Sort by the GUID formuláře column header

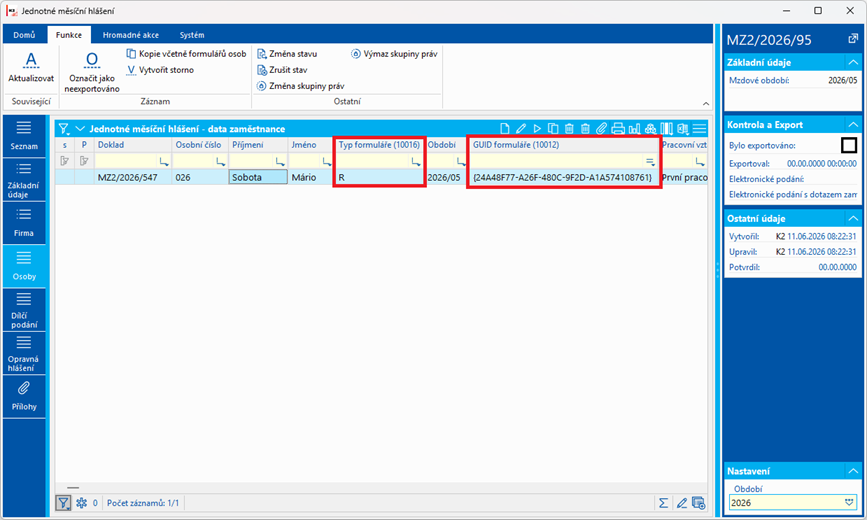[x=564, y=145]
